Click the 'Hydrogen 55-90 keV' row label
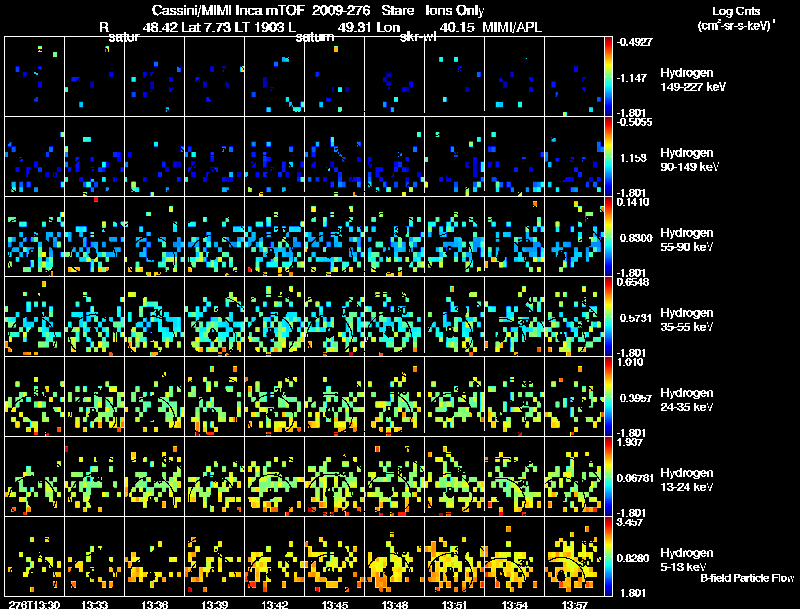 click(687, 240)
